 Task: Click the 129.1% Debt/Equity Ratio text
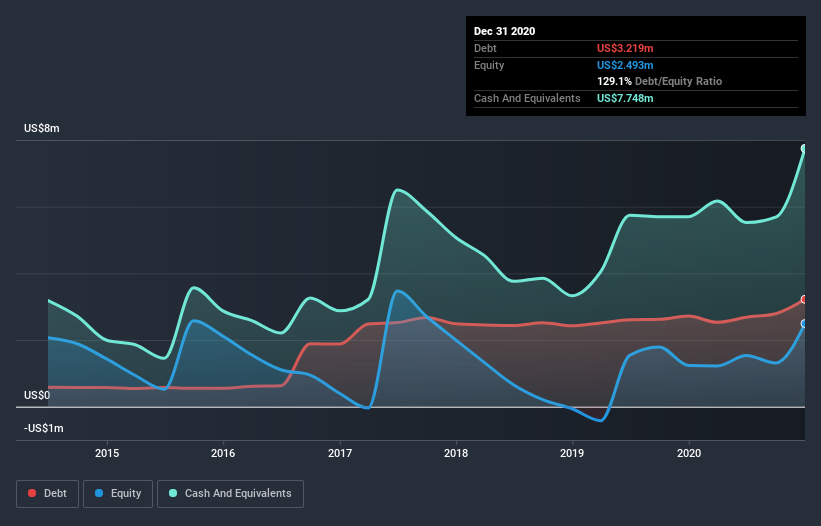(659, 82)
